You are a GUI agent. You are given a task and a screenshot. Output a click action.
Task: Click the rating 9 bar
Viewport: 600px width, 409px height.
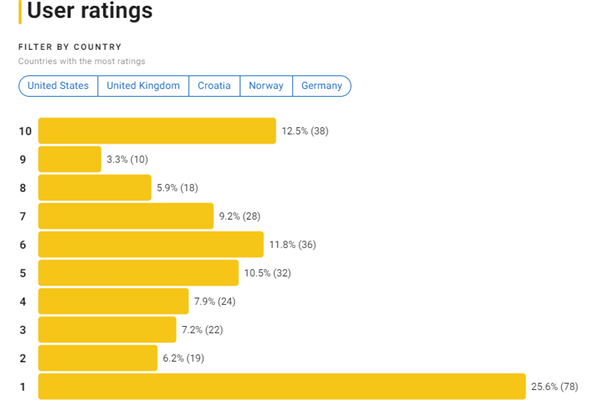tap(70, 159)
